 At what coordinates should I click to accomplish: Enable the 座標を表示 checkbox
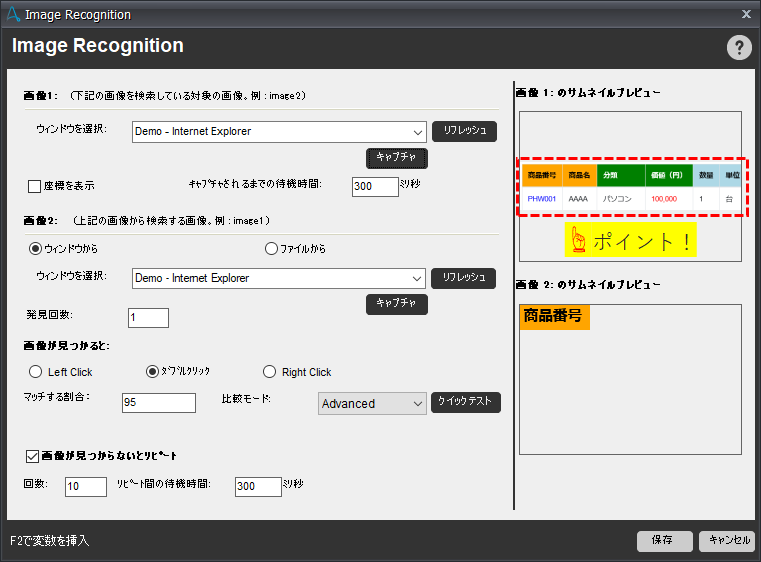click(34, 186)
